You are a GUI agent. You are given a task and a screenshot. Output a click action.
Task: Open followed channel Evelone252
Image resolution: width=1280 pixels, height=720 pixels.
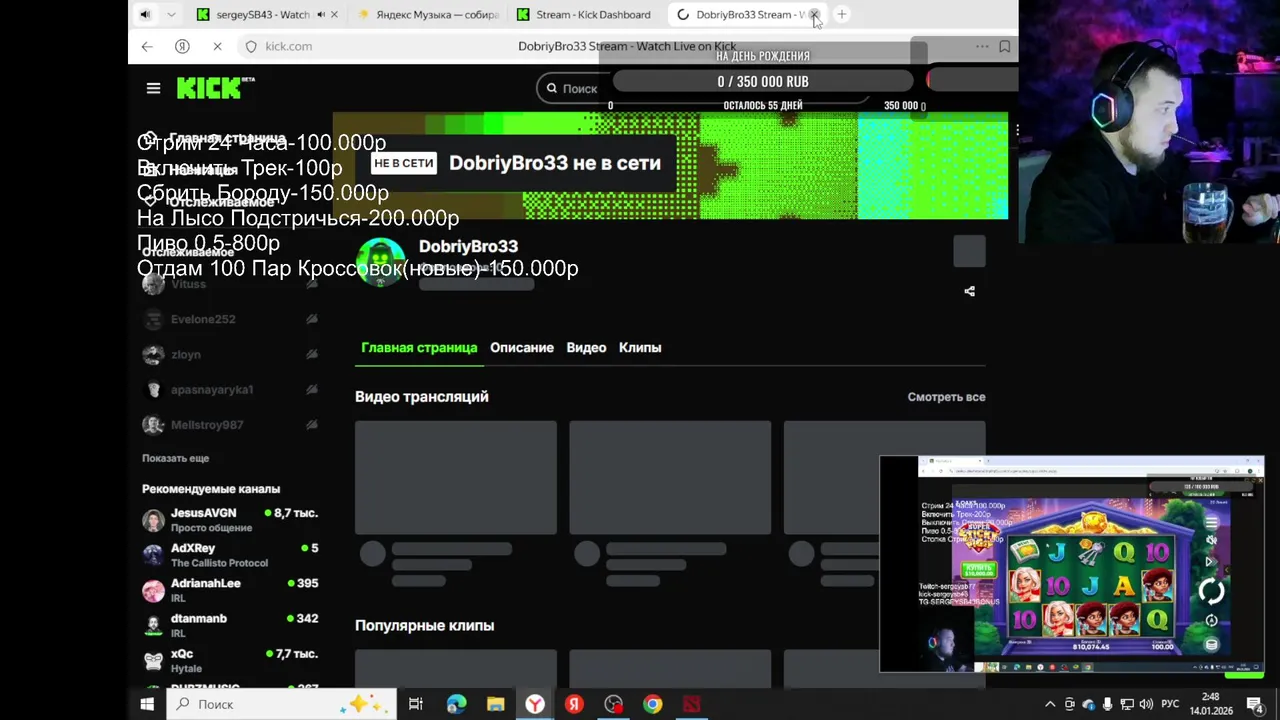coord(230,319)
